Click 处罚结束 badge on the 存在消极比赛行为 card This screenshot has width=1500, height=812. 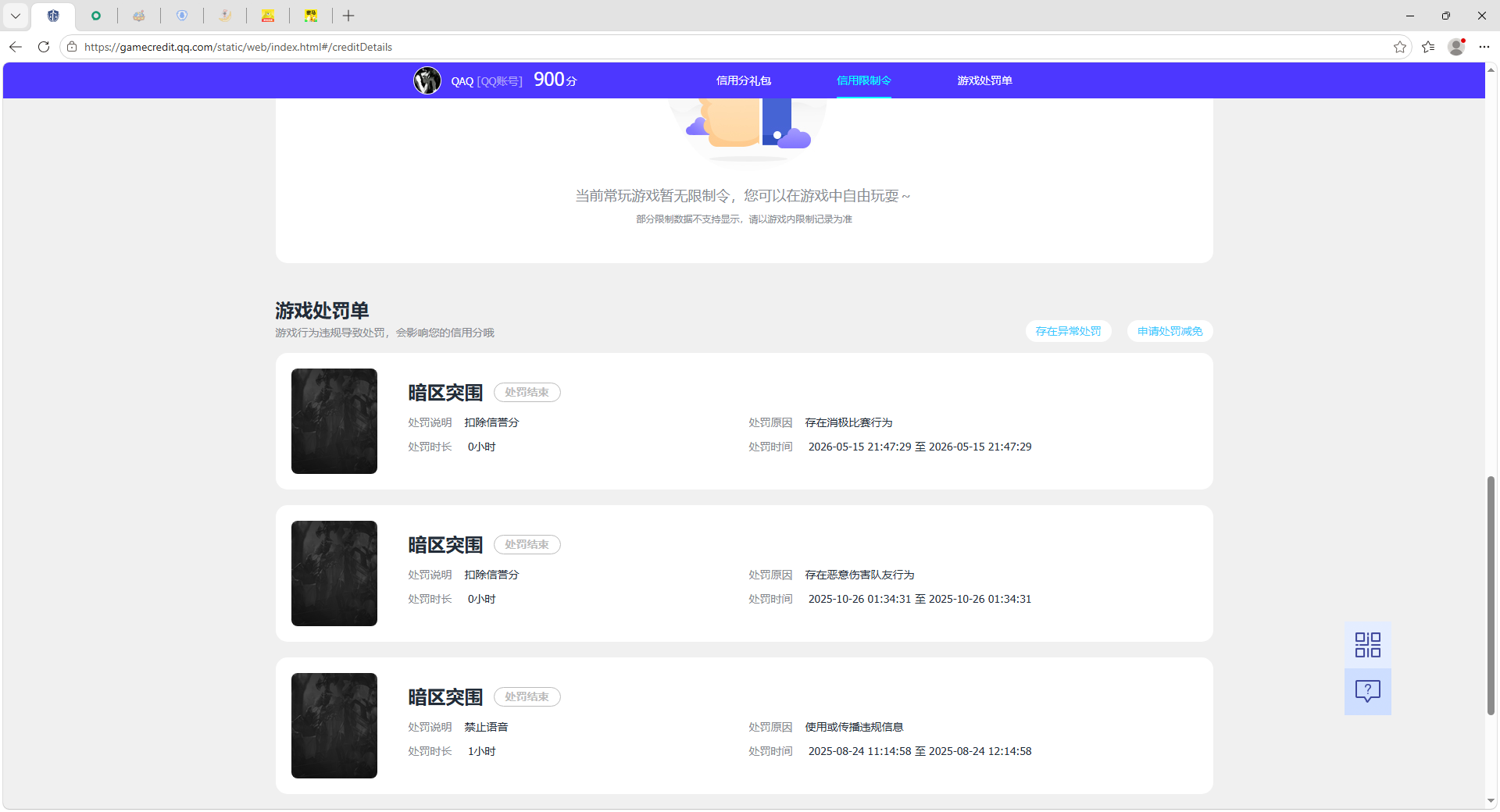click(527, 392)
